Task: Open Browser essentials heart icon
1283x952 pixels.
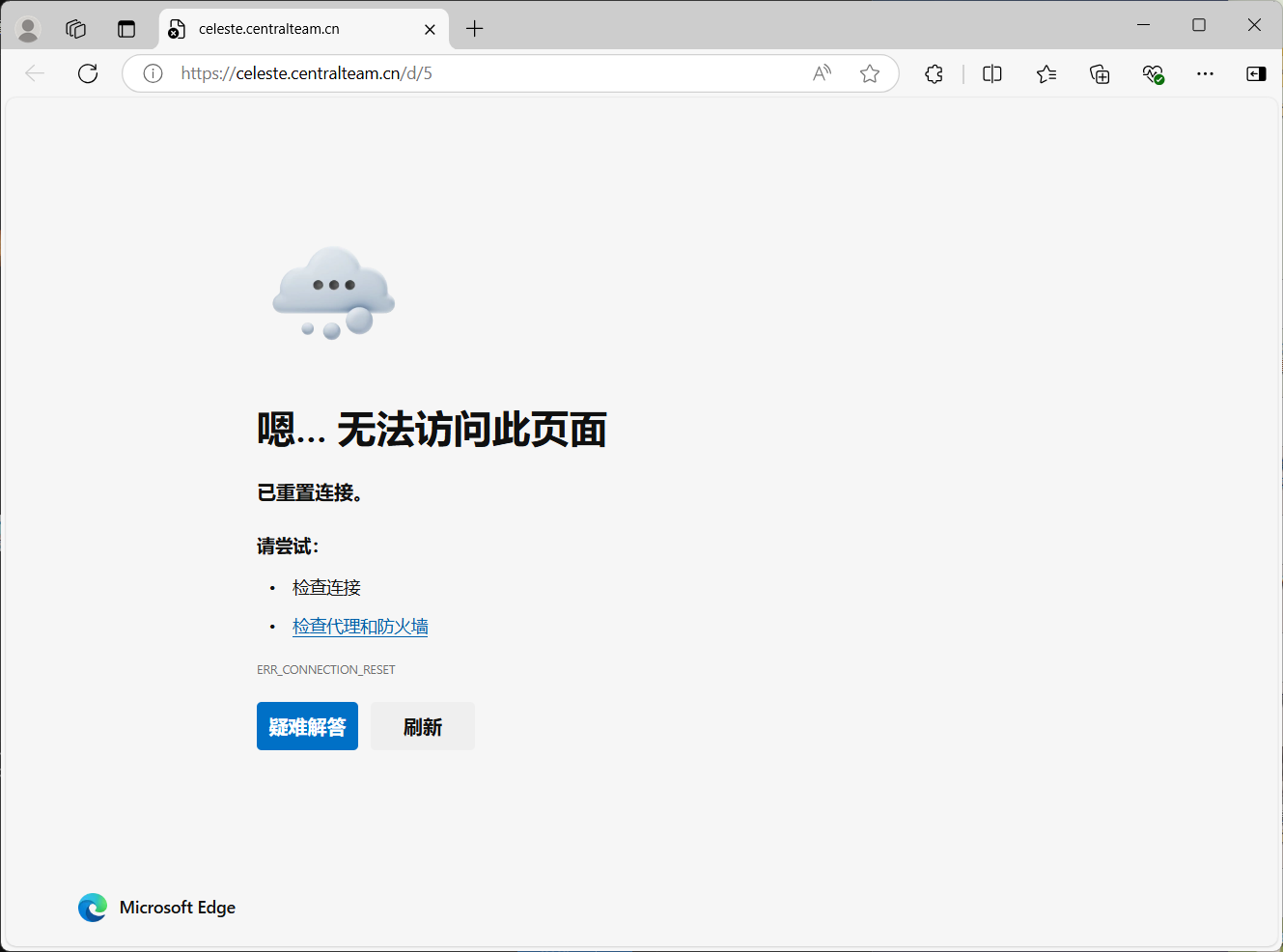Action: pyautogui.click(x=1153, y=73)
